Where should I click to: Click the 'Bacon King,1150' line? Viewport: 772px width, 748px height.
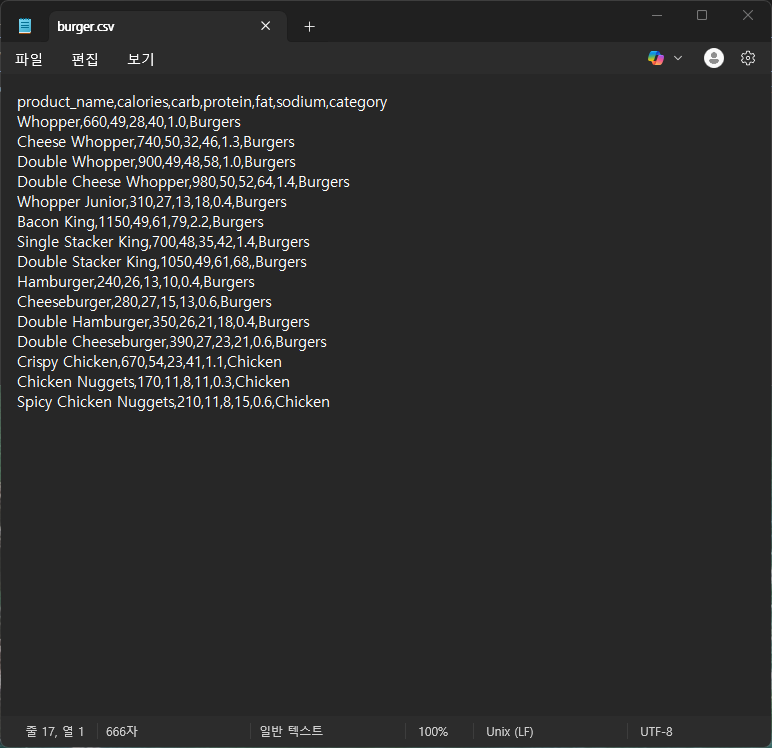click(x=140, y=222)
